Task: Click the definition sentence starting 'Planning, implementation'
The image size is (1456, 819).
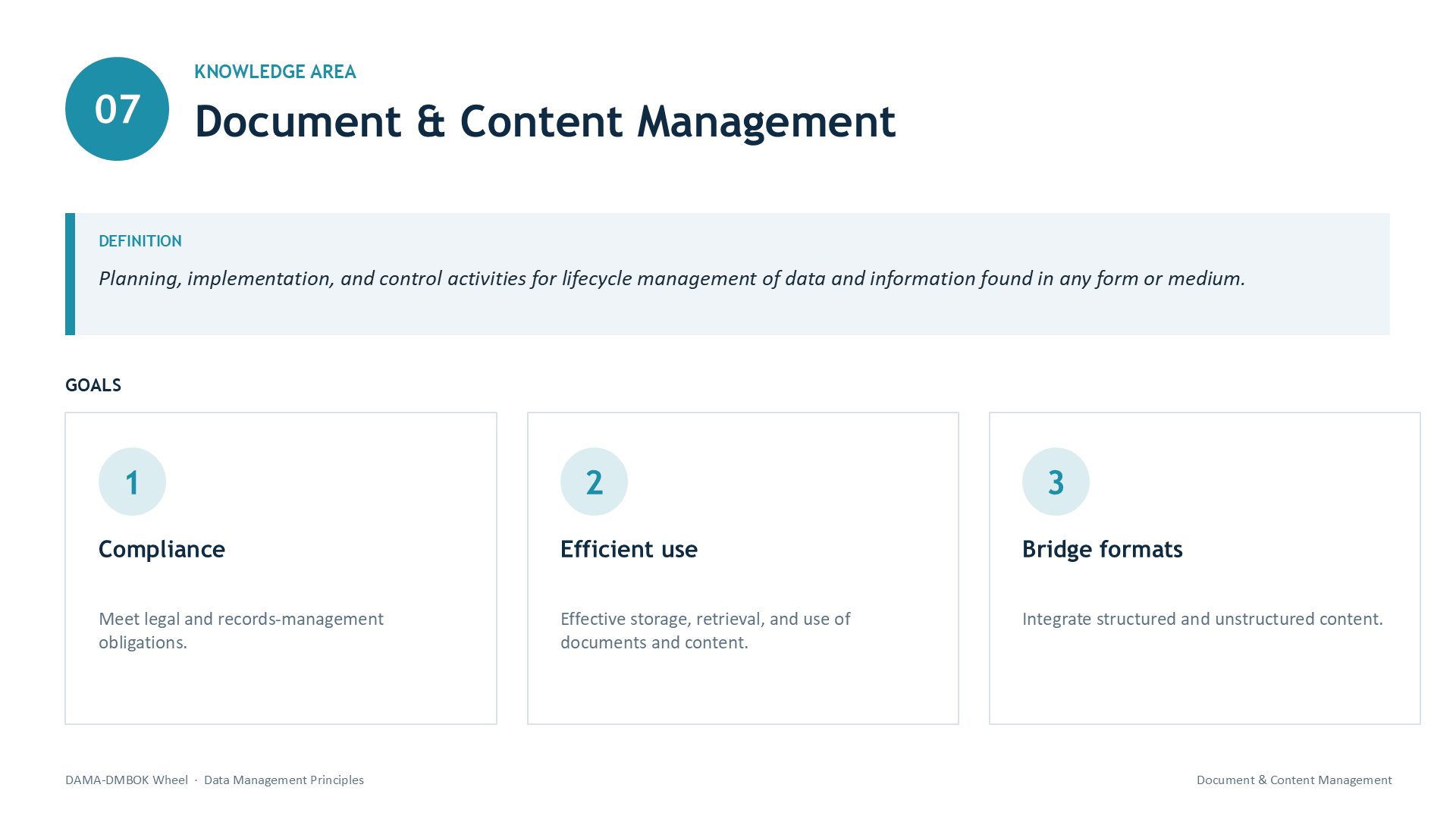Action: point(672,278)
